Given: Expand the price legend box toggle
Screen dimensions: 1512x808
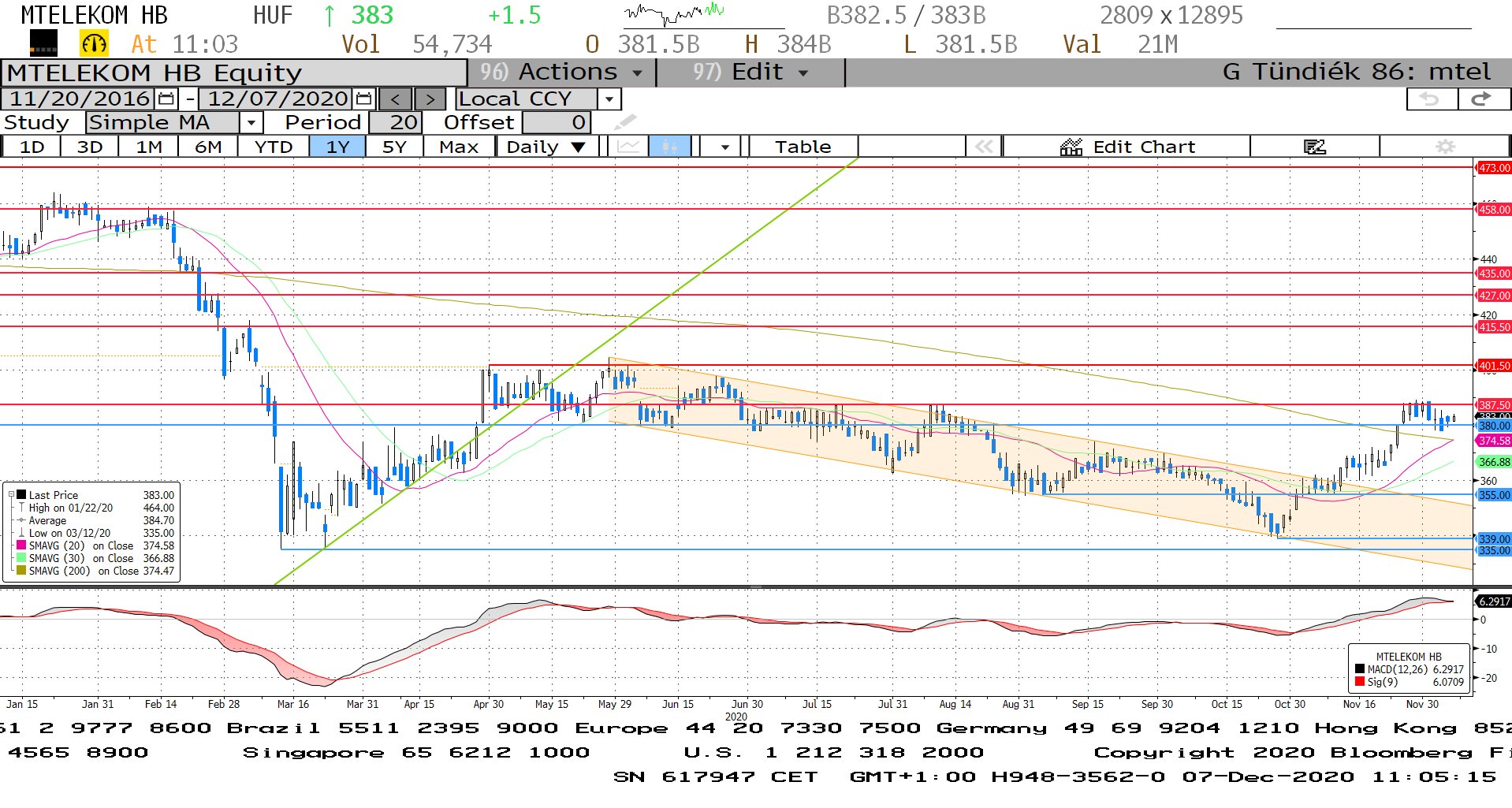Looking at the screenshot, I should [x=11, y=495].
